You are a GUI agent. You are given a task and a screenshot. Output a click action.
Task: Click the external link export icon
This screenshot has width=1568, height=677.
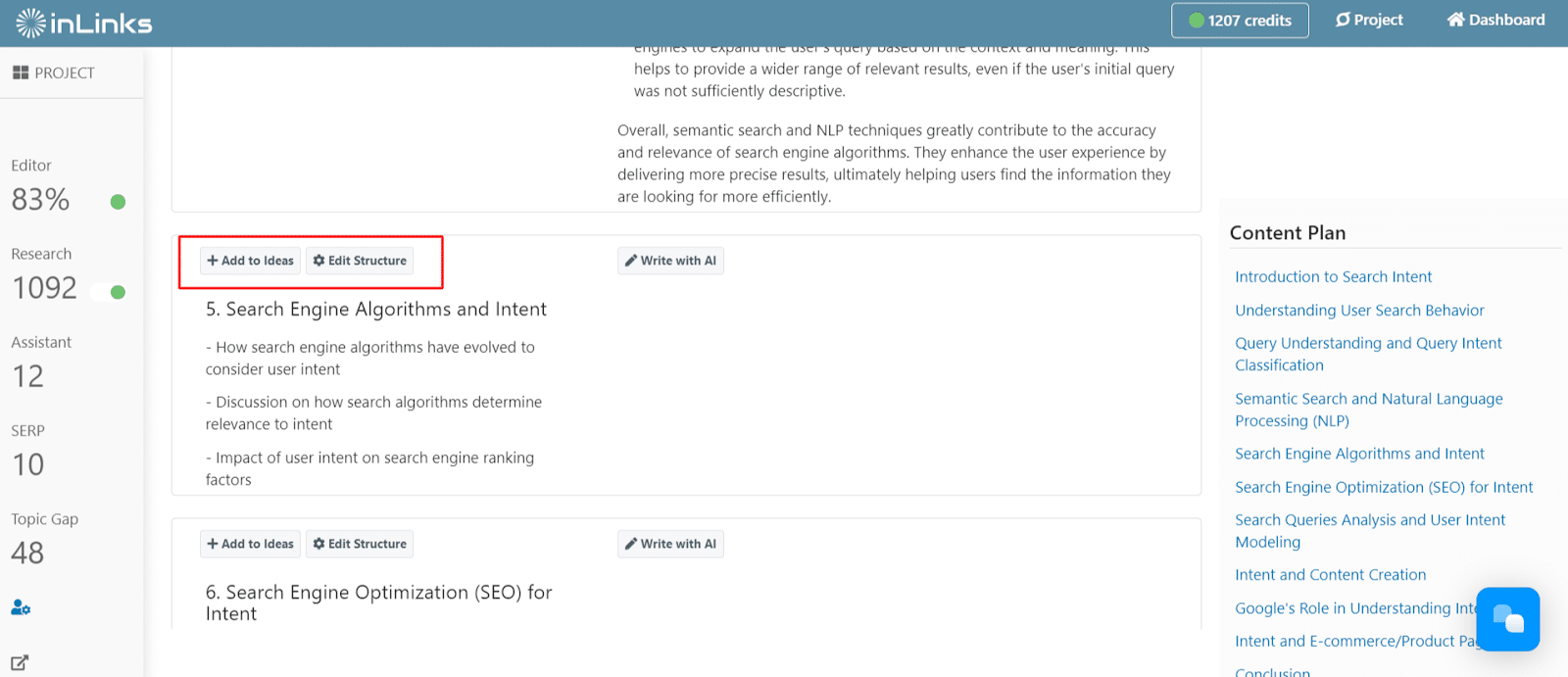[20, 662]
